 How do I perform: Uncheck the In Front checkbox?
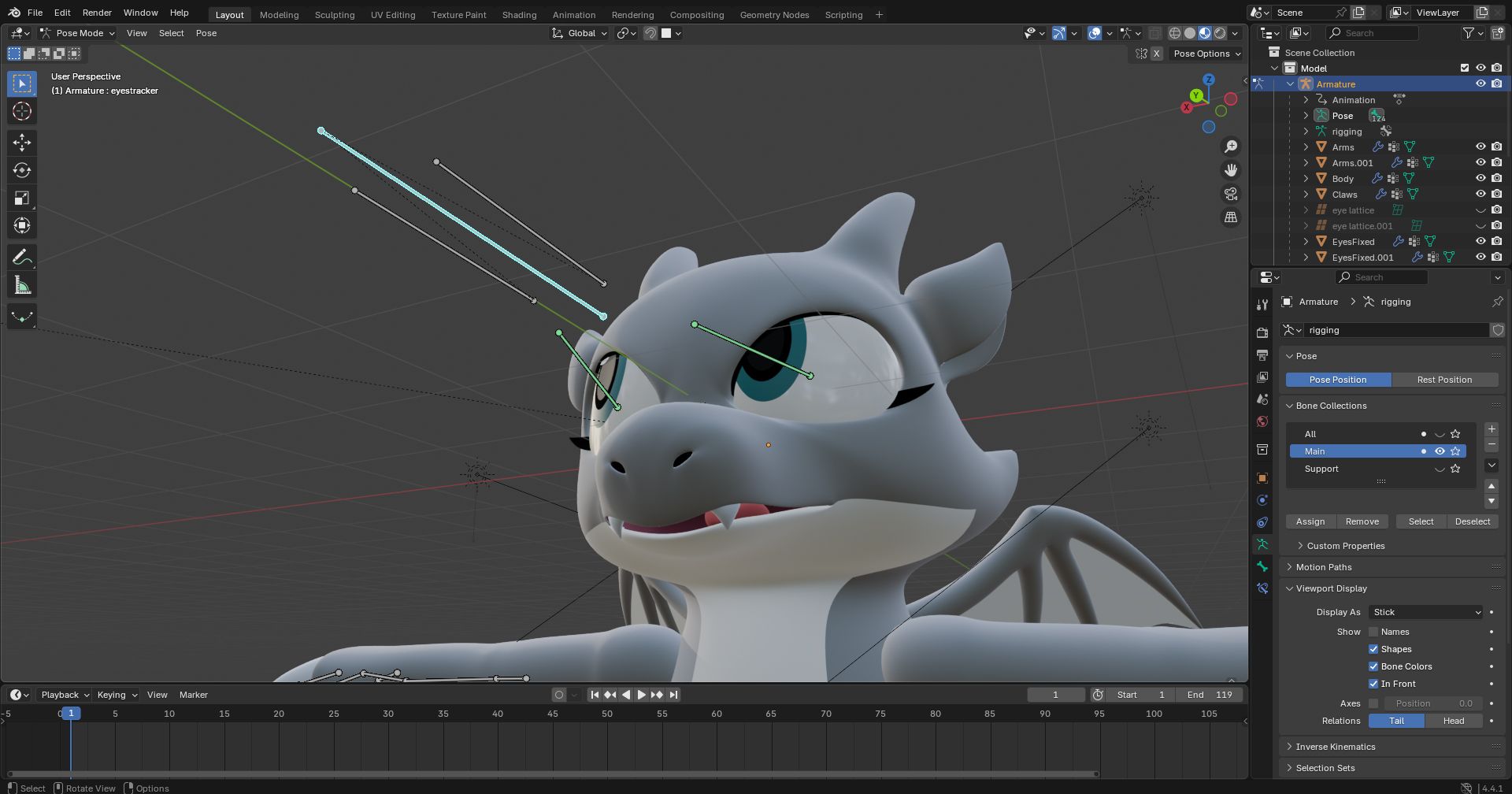tap(1373, 684)
